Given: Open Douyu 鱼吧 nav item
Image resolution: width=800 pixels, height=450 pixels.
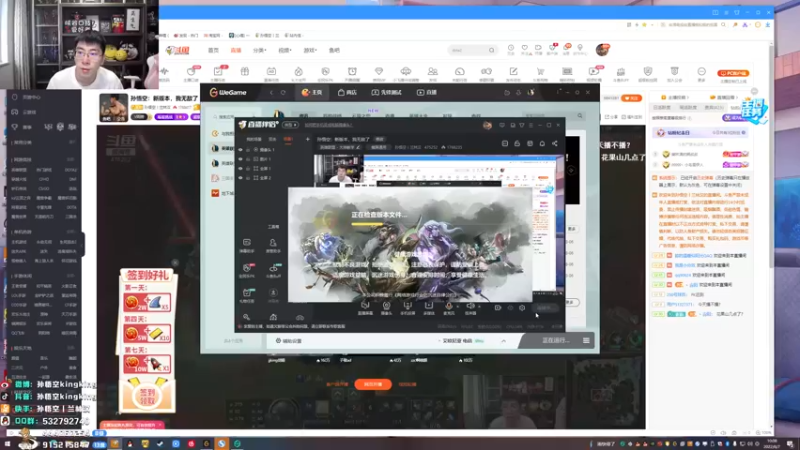Looking at the screenshot, I should point(334,51).
